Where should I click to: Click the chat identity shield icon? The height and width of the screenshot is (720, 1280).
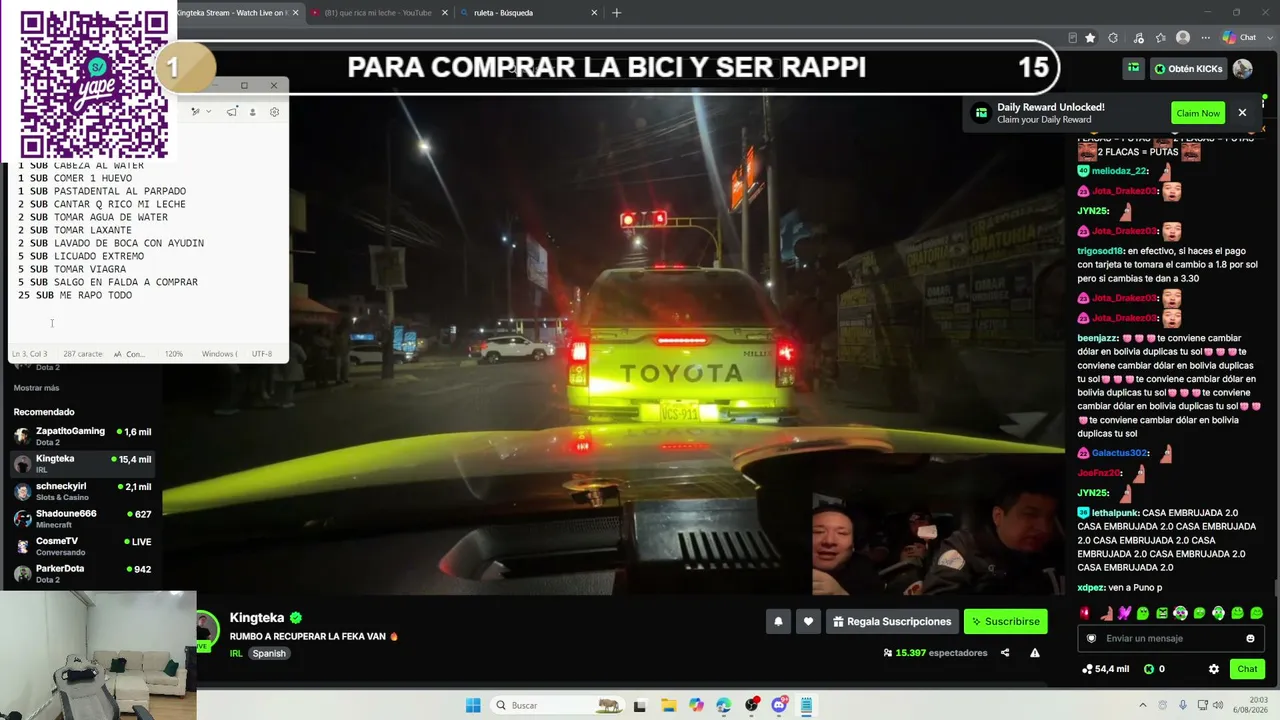click(1091, 638)
